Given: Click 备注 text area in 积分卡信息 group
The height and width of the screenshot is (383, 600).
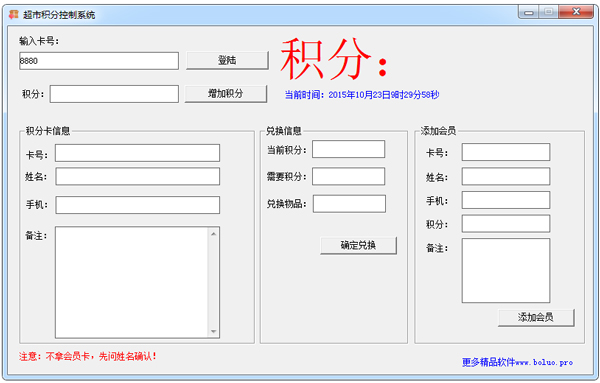Looking at the screenshot, I should tap(132, 282).
